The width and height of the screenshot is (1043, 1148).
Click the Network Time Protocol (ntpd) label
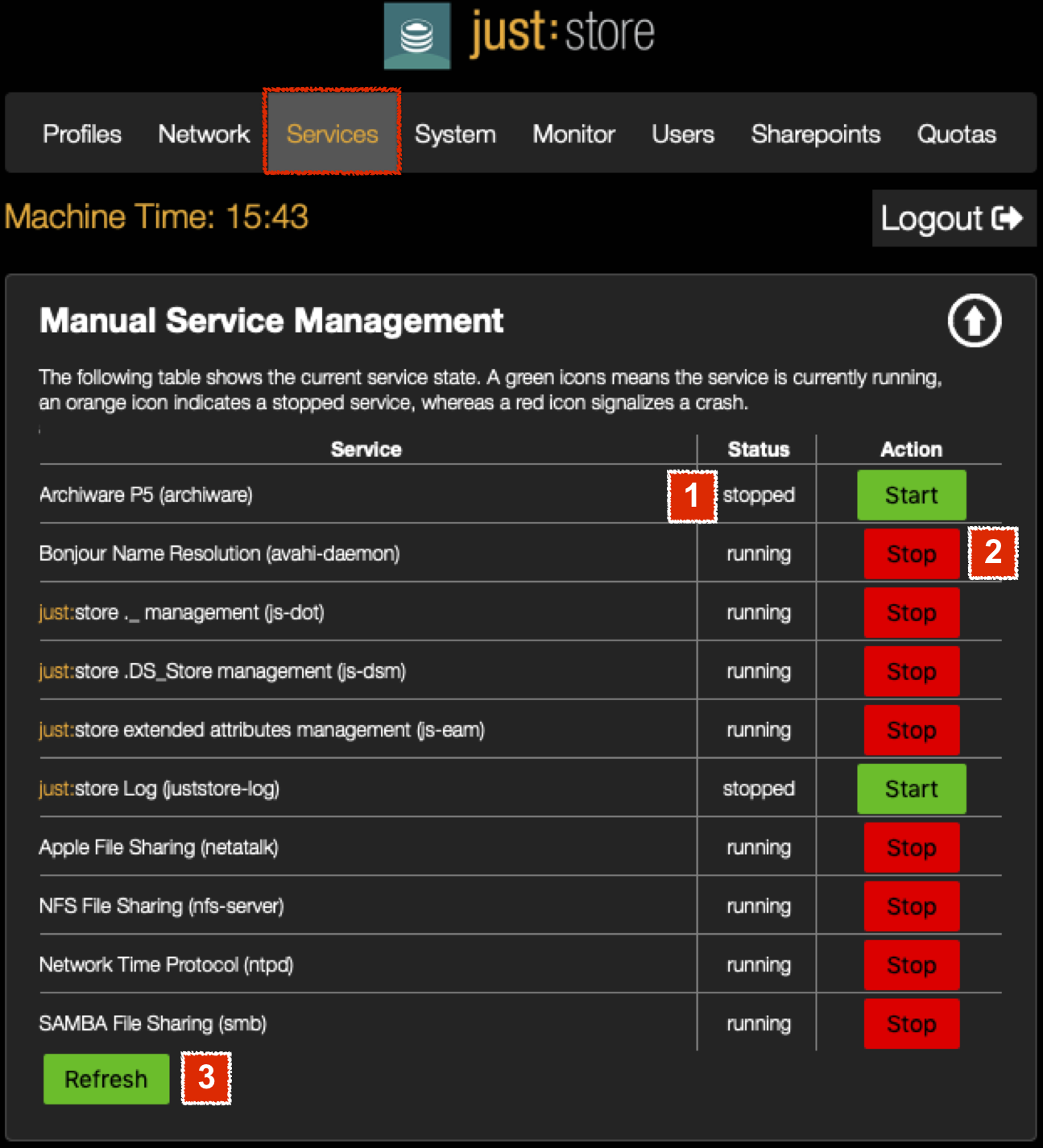tap(166, 965)
